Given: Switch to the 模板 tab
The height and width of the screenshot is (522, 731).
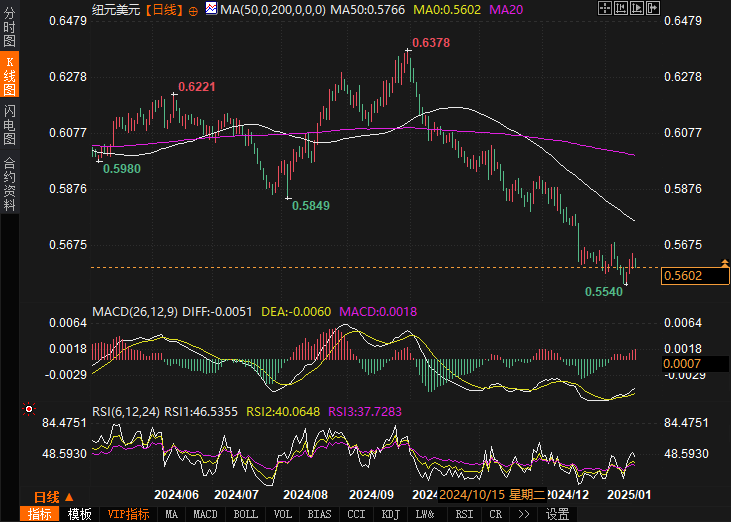Looking at the screenshot, I should 80,514.
